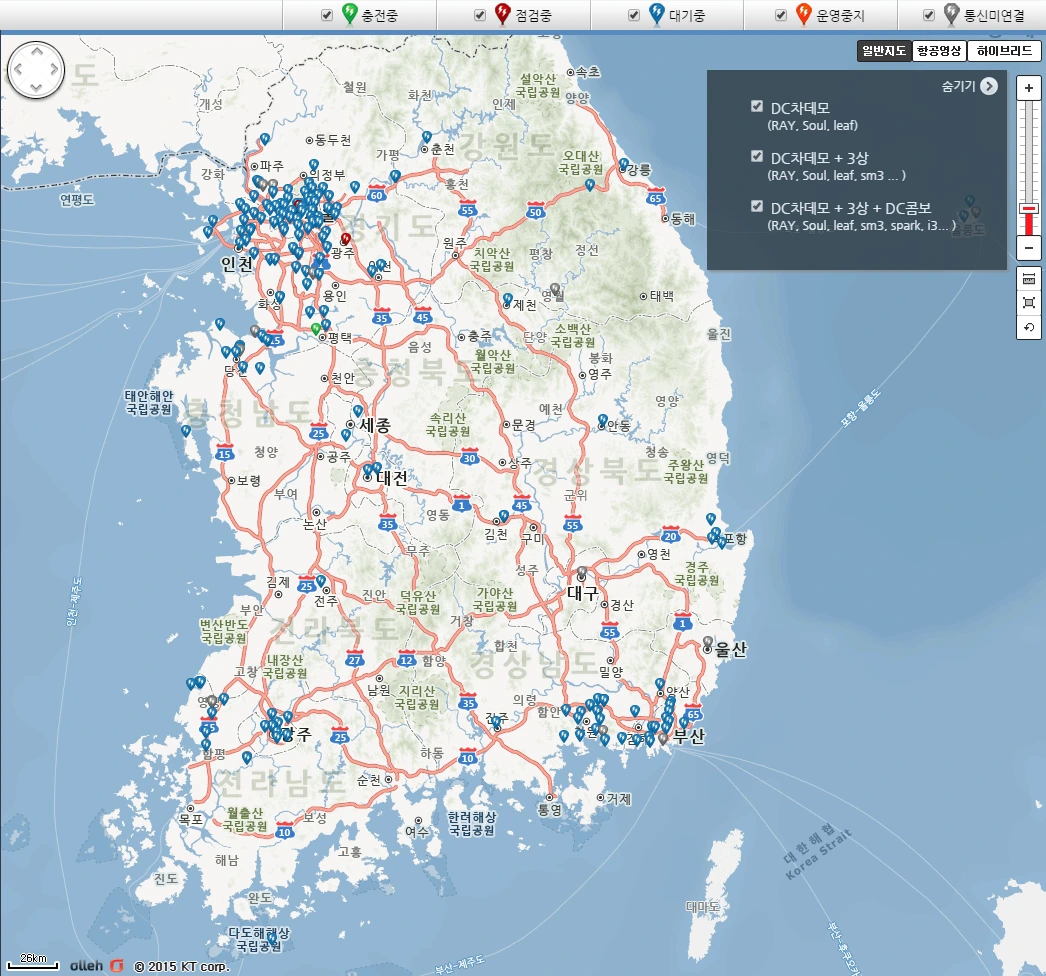Screen dimensions: 1046x976
Task: Click the green 충전중 charging pin icon
Action: click(350, 13)
